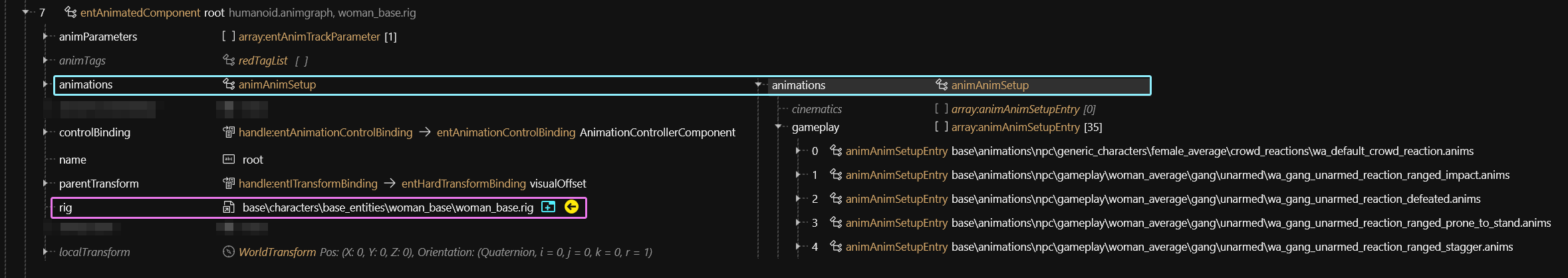This screenshot has height=278, width=1568.
Task: Expand the controlBinding node
Action: click(45, 132)
